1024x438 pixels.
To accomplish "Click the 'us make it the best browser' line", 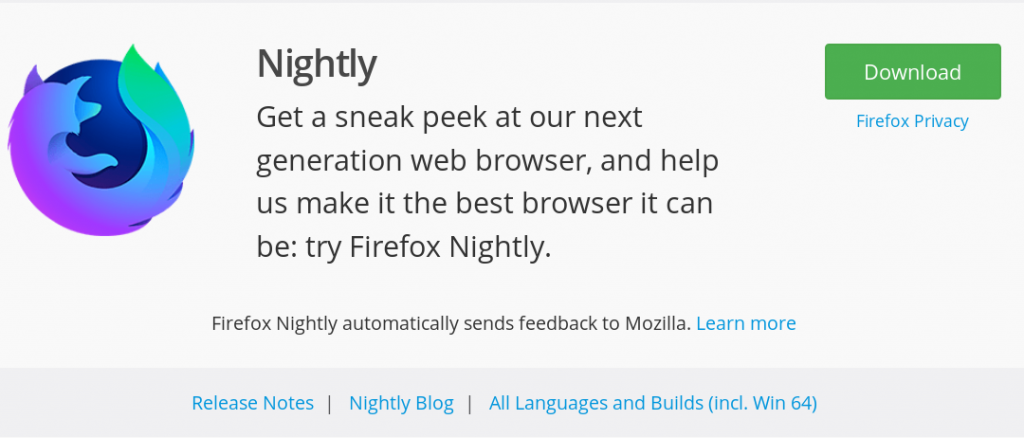I will [x=485, y=204].
